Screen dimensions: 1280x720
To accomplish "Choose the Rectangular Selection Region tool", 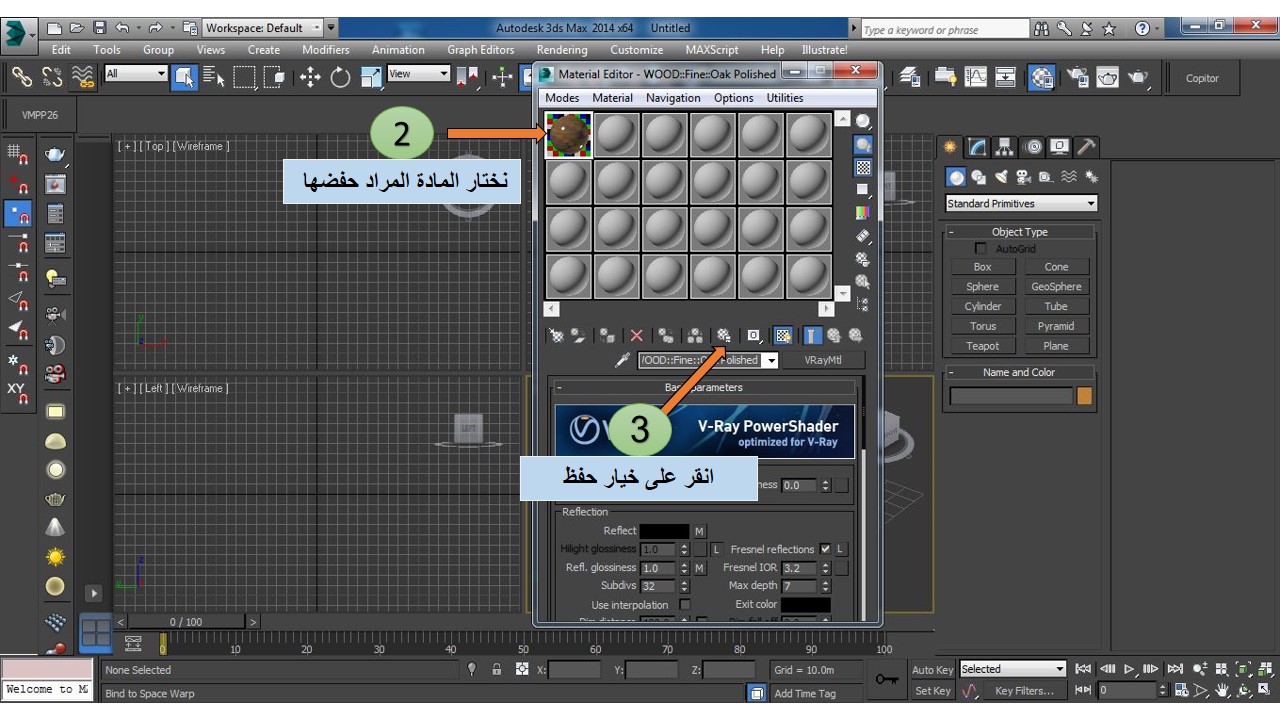I will (x=245, y=77).
